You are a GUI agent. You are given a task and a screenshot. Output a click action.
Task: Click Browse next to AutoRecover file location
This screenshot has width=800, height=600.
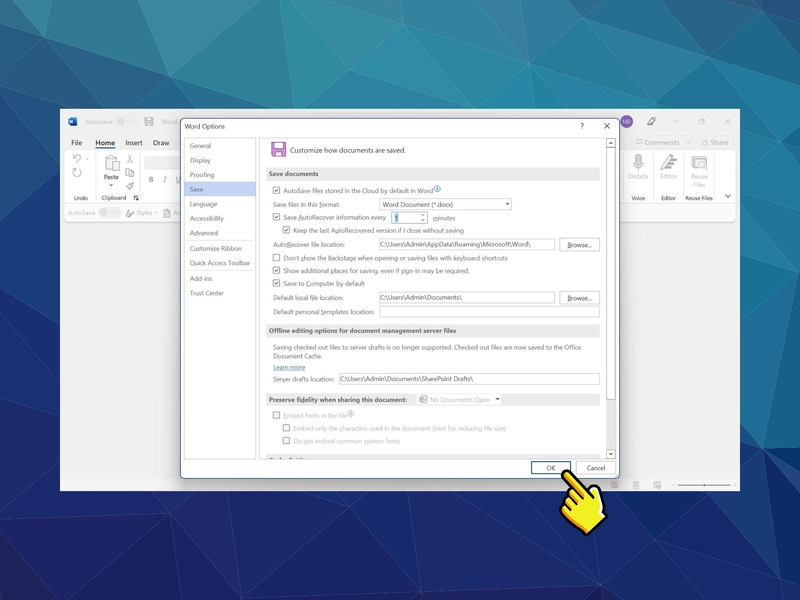[x=580, y=244]
